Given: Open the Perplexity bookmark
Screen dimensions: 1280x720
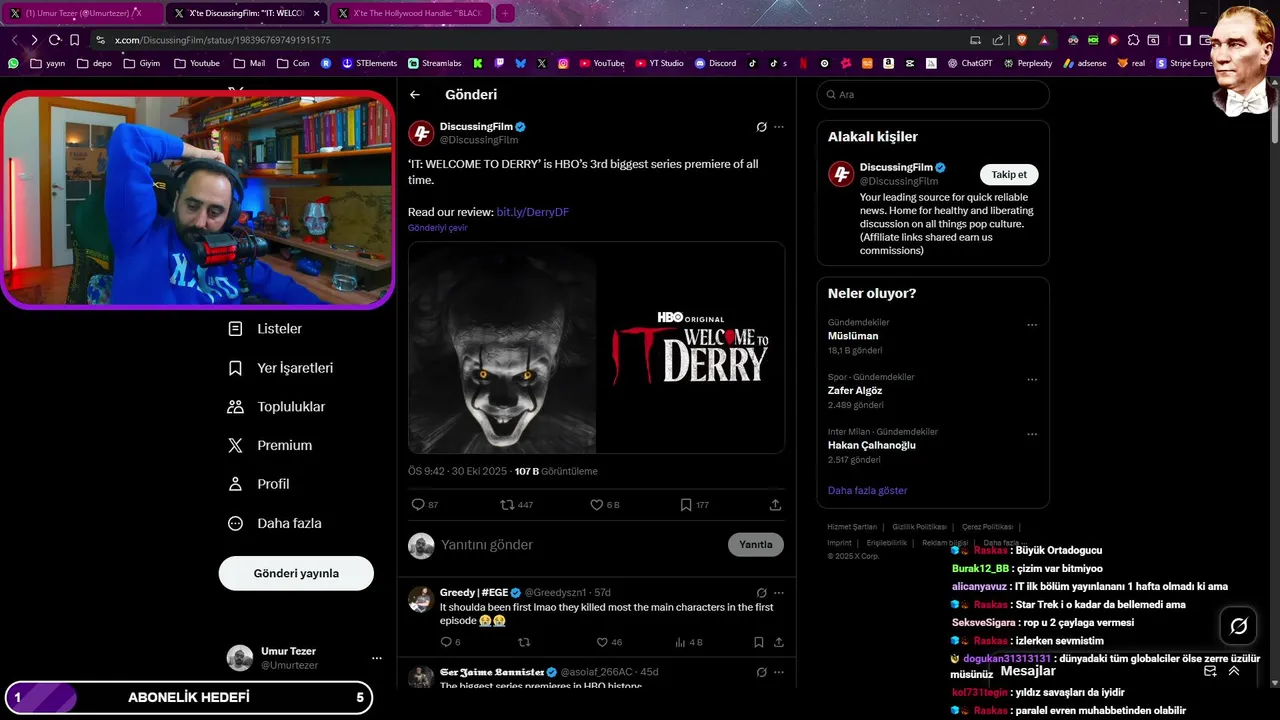Looking at the screenshot, I should click(1027, 63).
